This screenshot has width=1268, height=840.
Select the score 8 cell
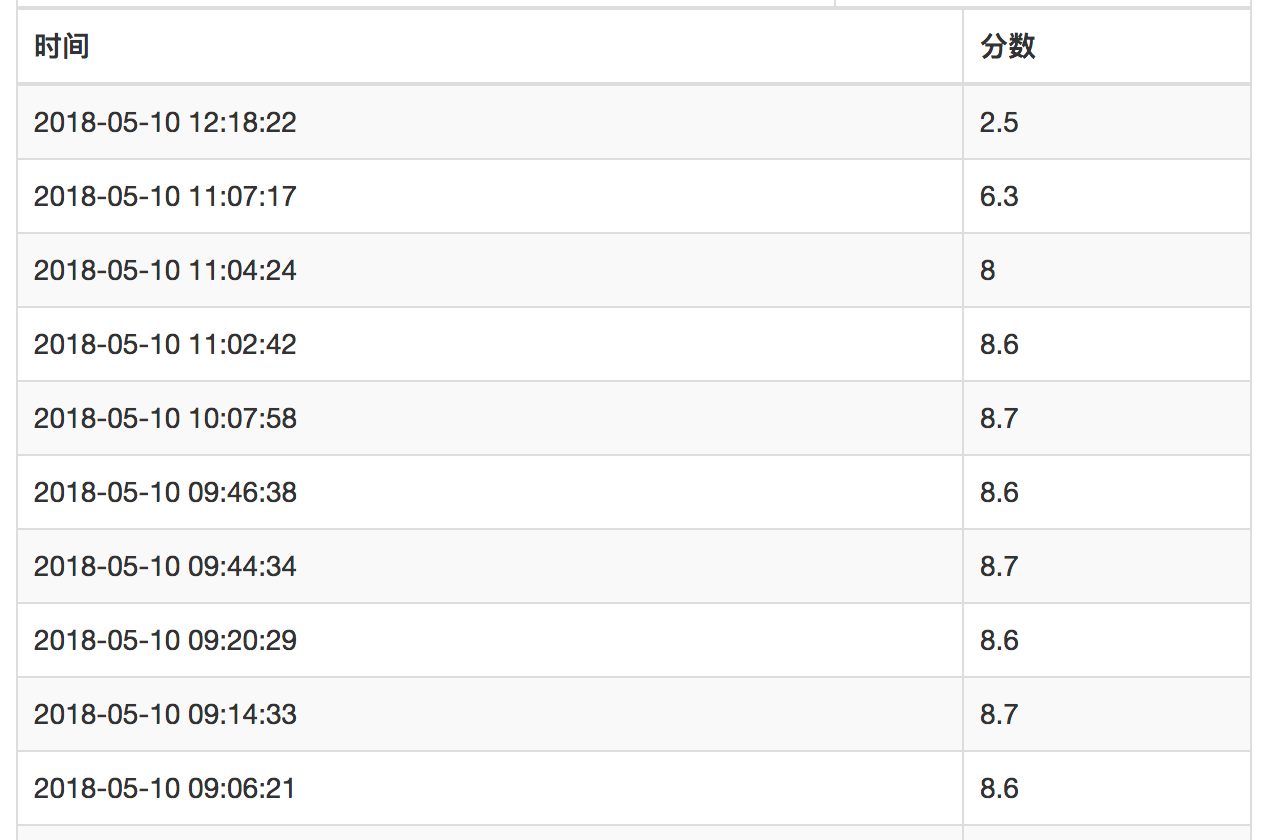[x=1106, y=270]
